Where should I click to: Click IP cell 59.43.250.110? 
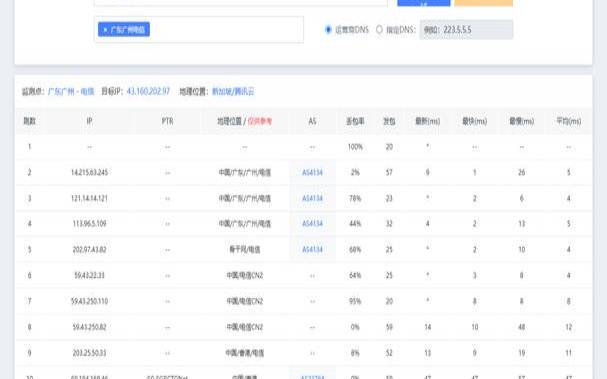[89, 301]
